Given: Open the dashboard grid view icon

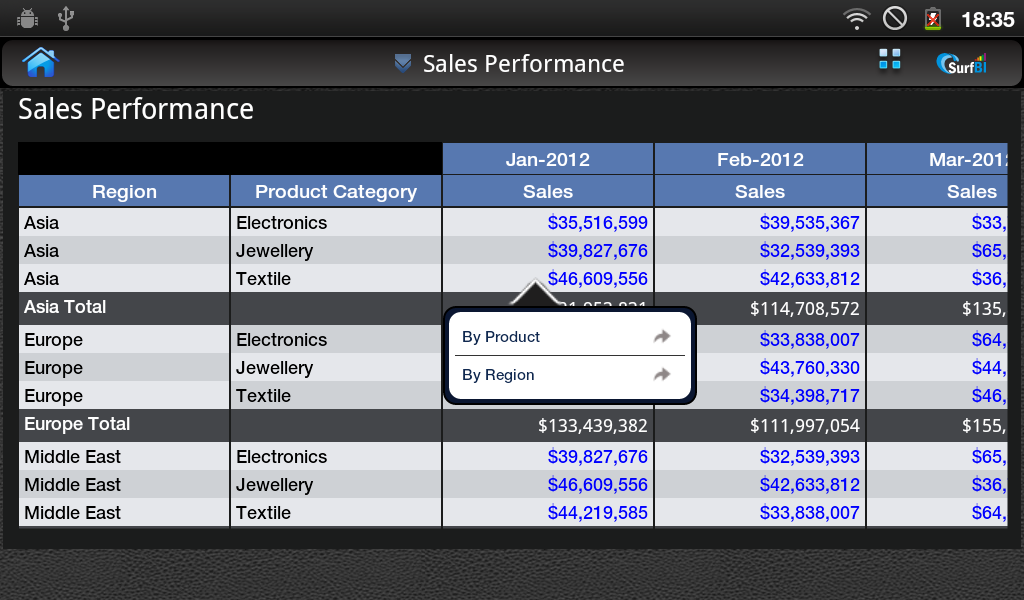Looking at the screenshot, I should pyautogui.click(x=889, y=59).
